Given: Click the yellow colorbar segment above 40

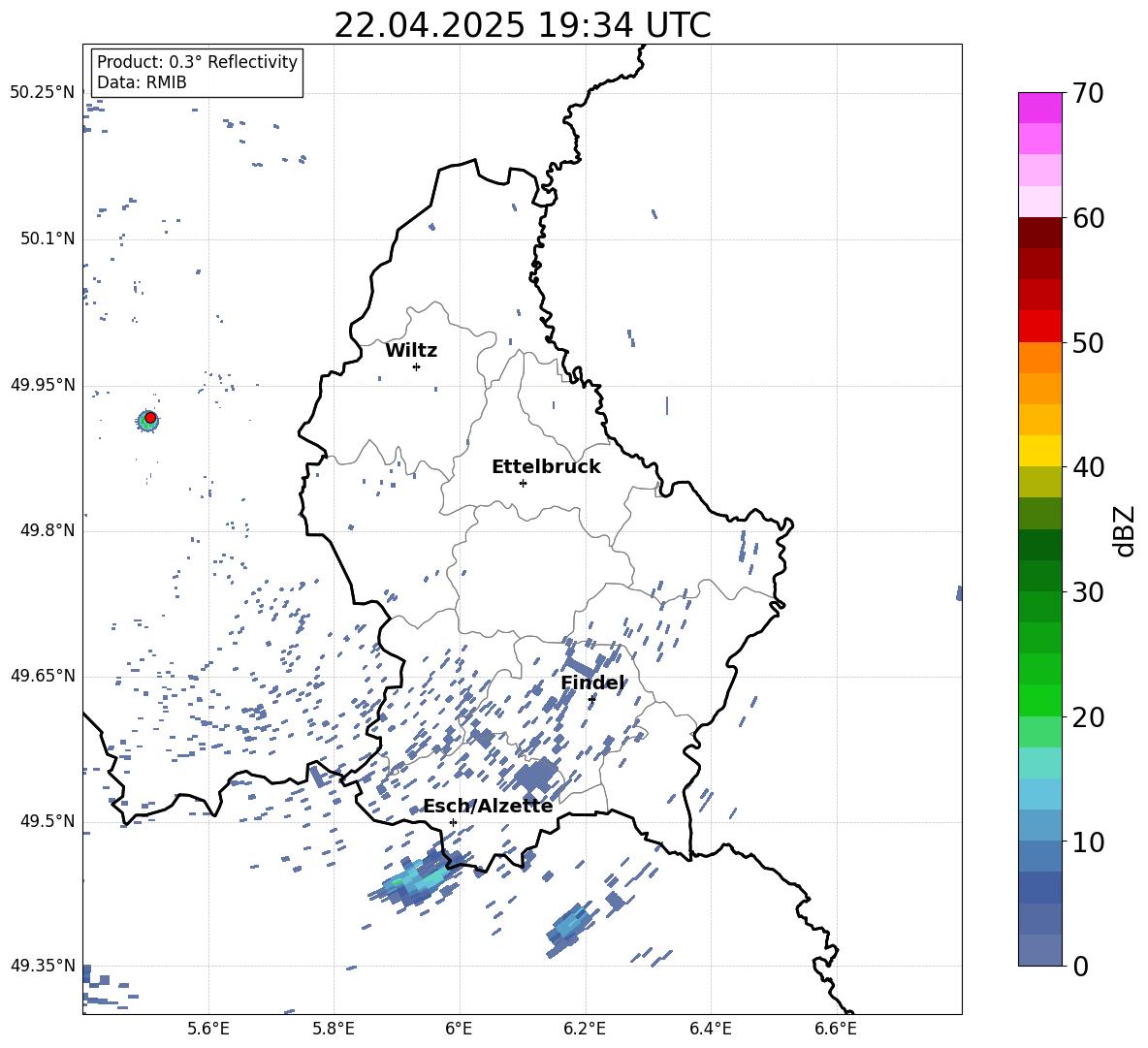Looking at the screenshot, I should 1040,451.
